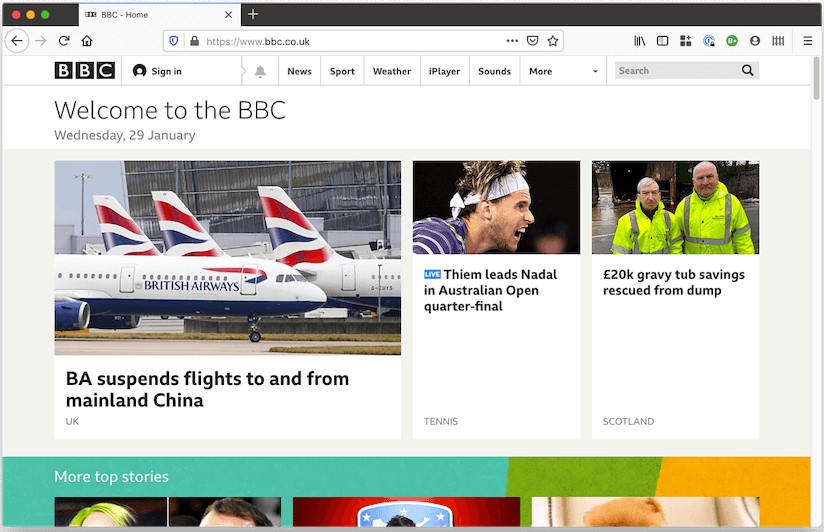
Task: Select the BBC - Home tab
Action: point(160,14)
